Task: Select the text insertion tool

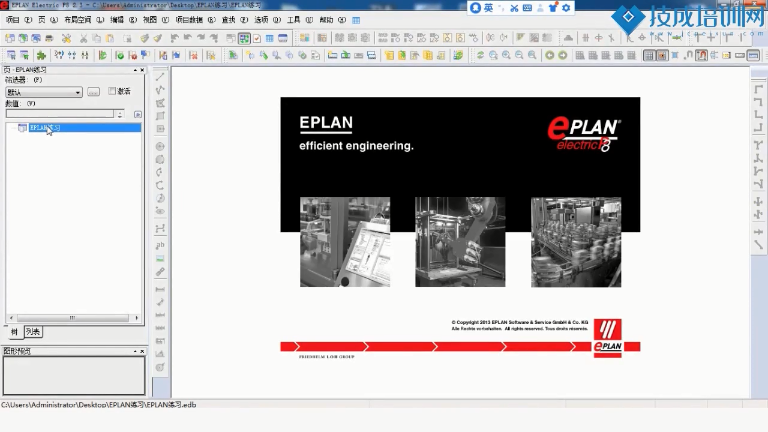Action: [160, 245]
